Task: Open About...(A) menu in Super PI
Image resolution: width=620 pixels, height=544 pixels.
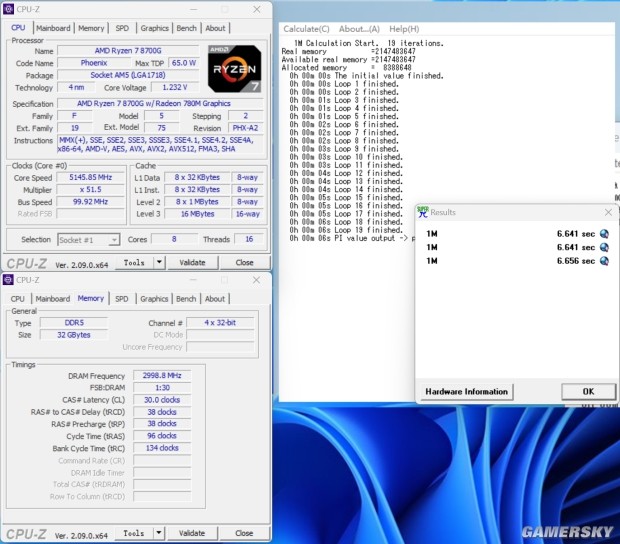Action: coord(359,29)
